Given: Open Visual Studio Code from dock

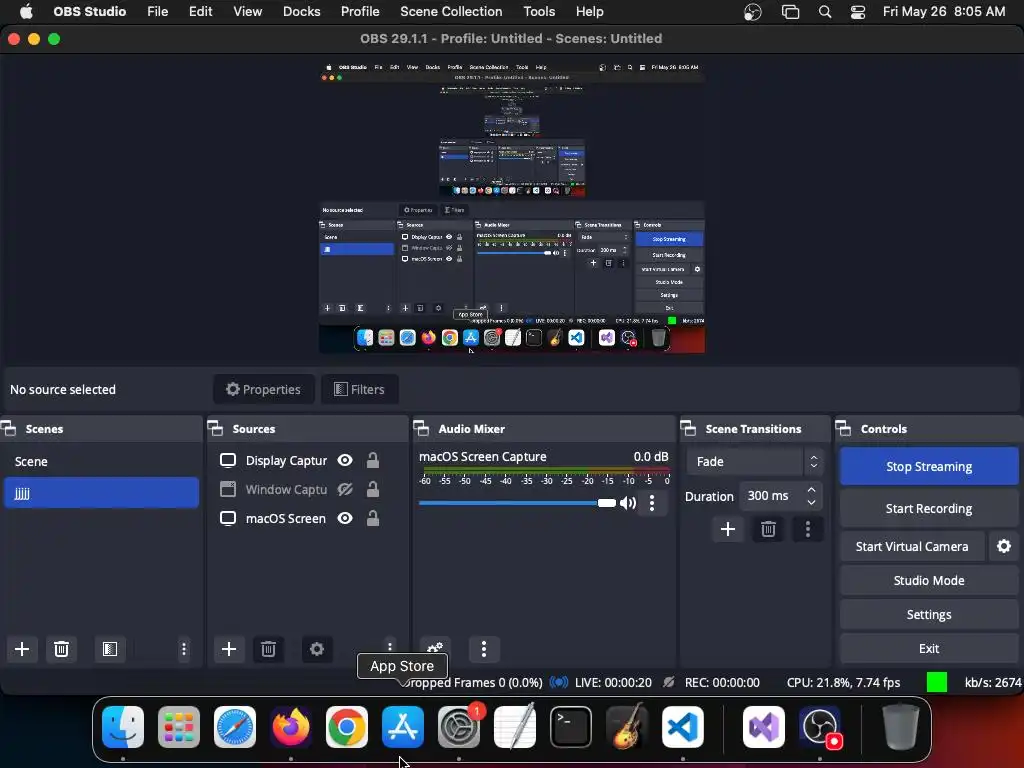Looking at the screenshot, I should point(682,727).
